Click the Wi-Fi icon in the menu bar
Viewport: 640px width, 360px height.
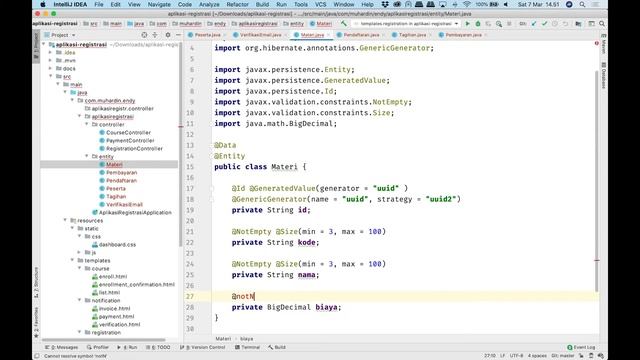[467, 4]
